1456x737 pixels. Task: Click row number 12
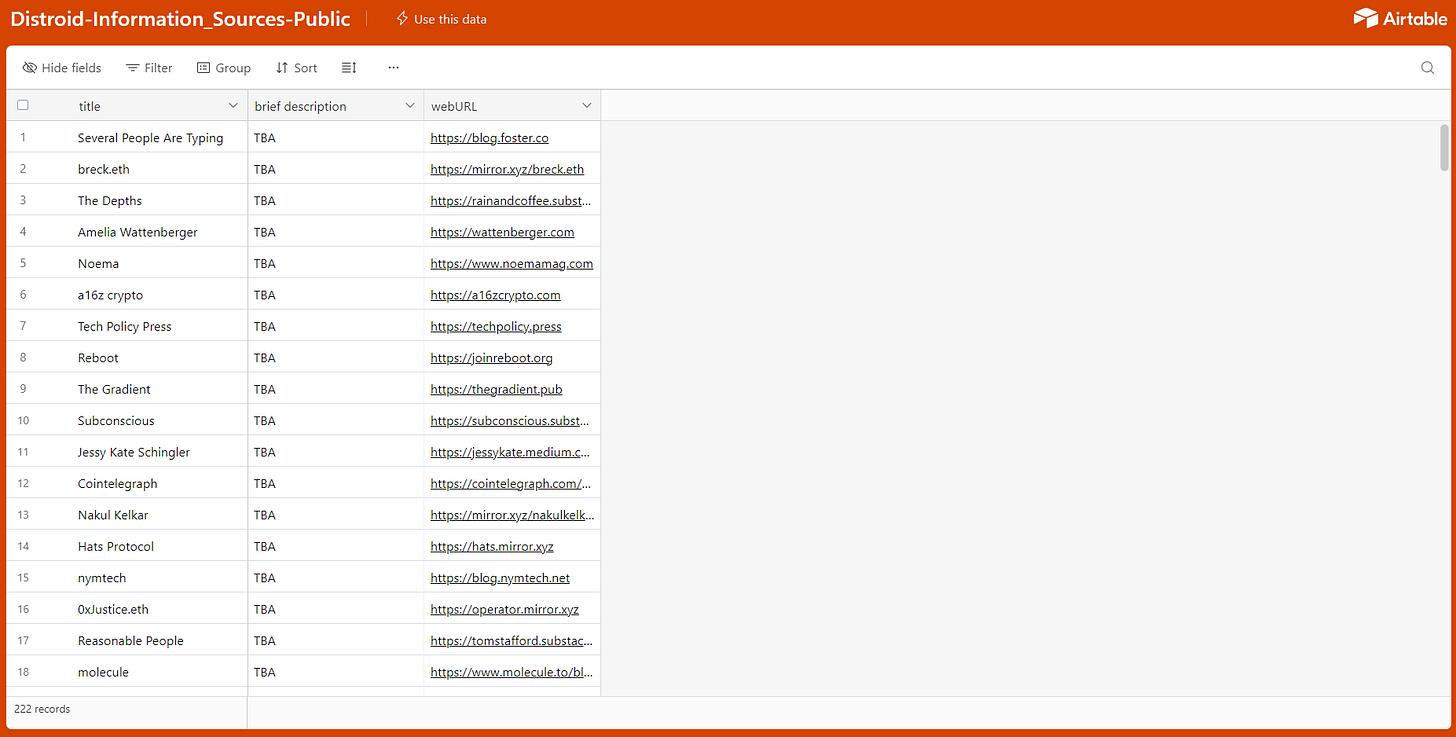pyautogui.click(x=23, y=483)
